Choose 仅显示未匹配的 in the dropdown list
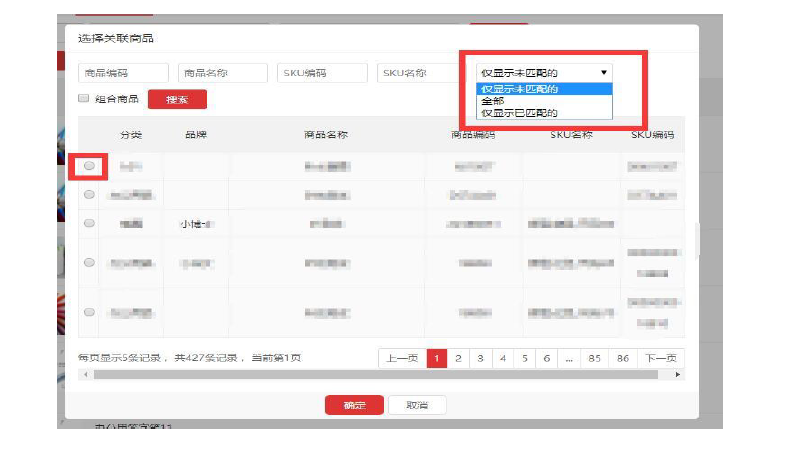This screenshot has width=805, height=456. tap(544, 89)
